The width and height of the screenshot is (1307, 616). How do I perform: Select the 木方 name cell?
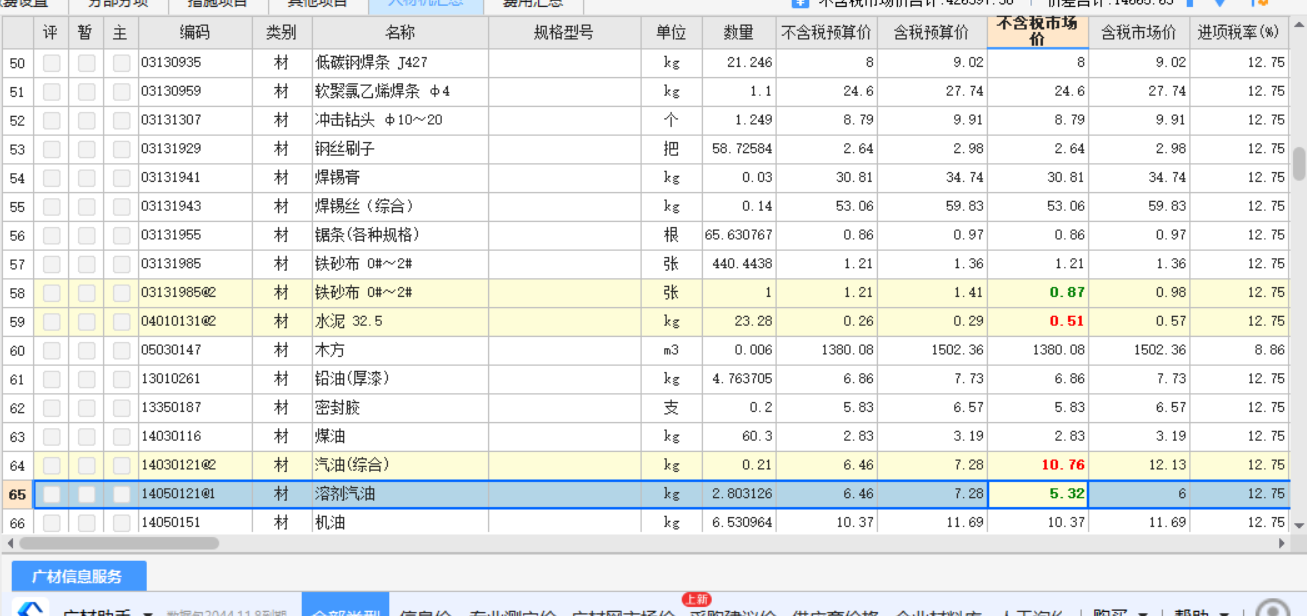(400, 350)
